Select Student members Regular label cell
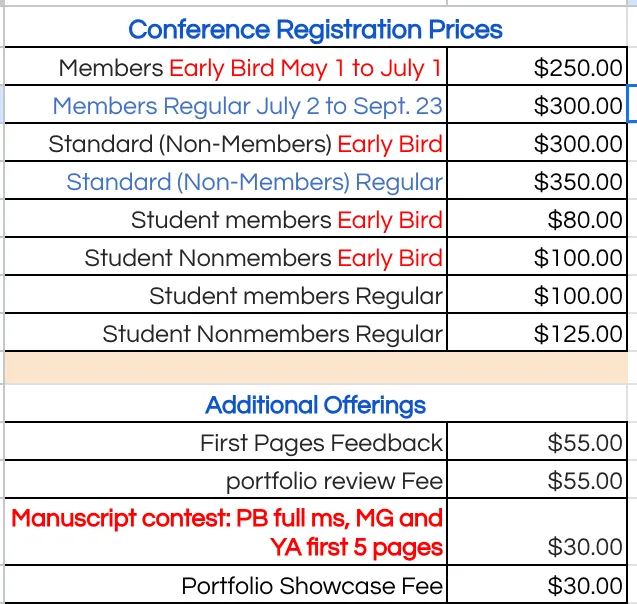This screenshot has height=604, width=637. click(x=295, y=296)
